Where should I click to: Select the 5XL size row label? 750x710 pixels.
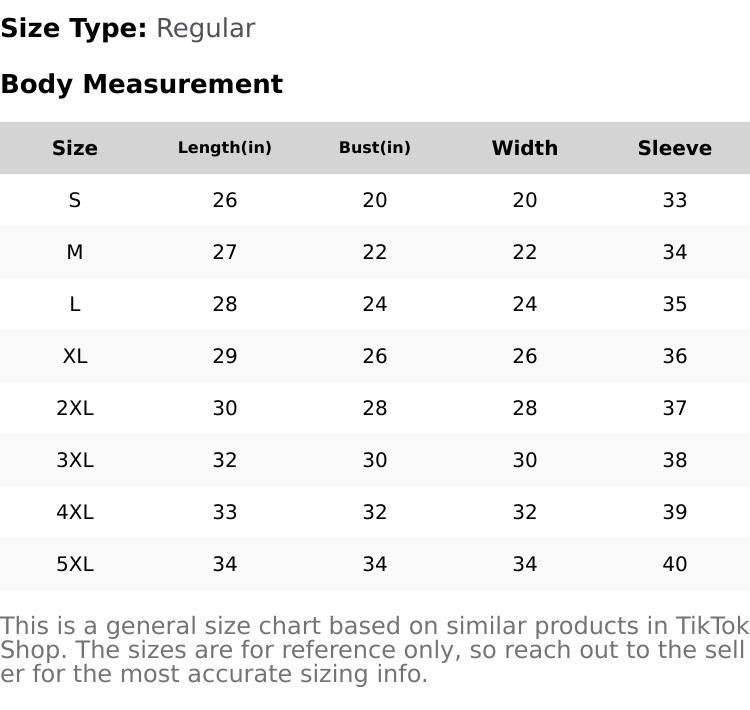[x=75, y=564]
